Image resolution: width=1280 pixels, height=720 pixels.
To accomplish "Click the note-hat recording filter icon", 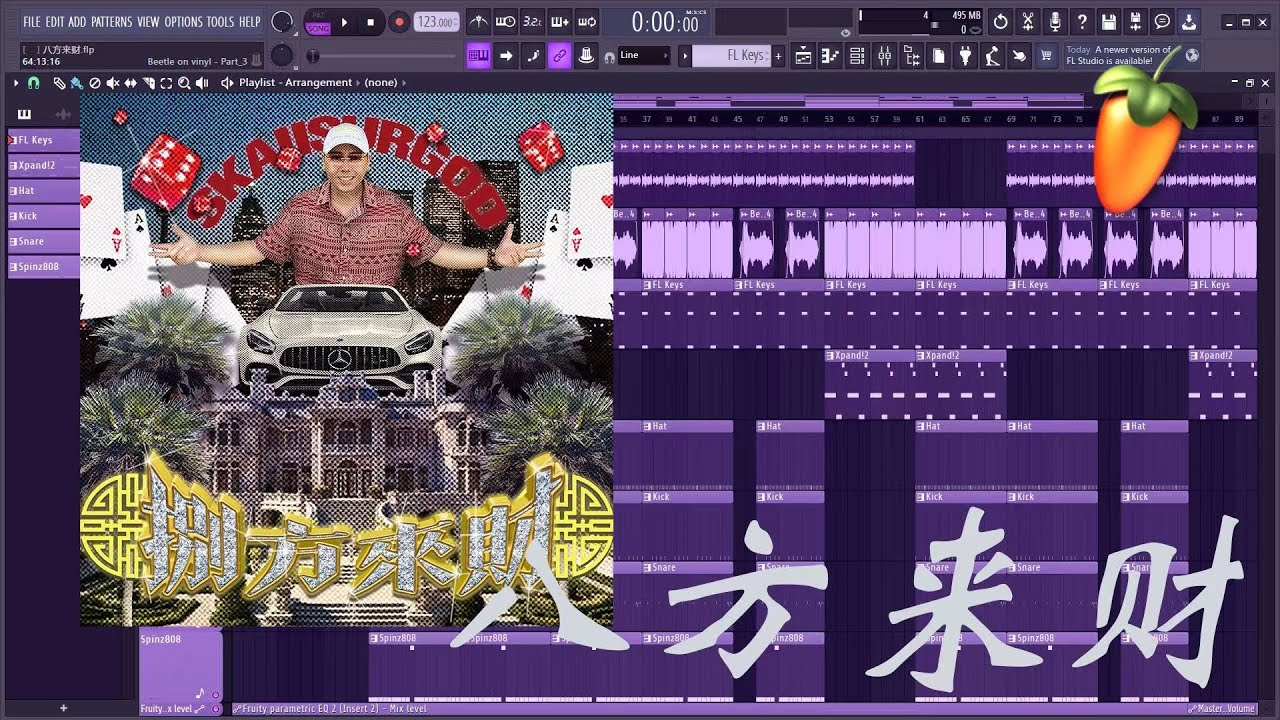I will (x=587, y=56).
